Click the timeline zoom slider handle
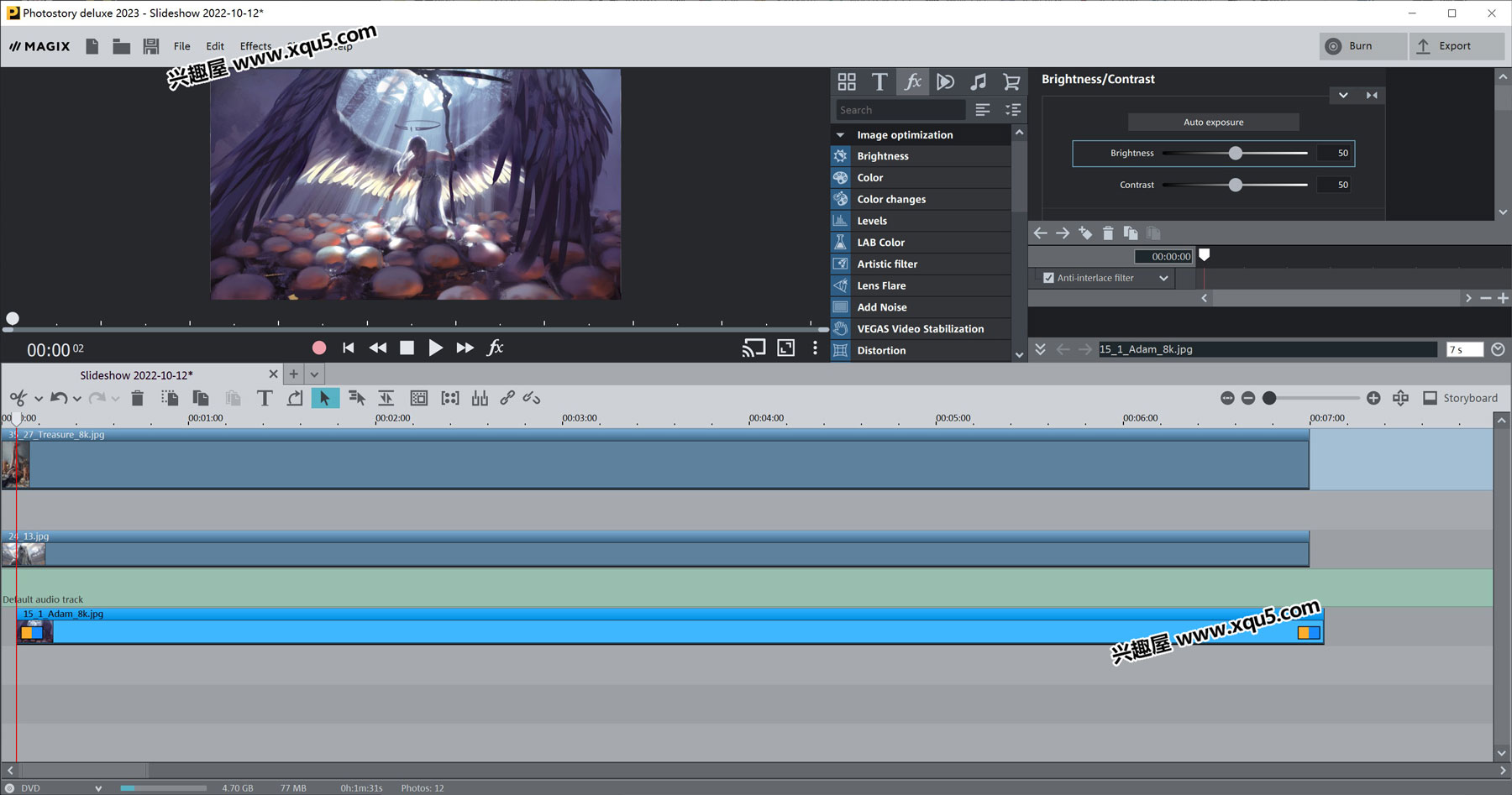The height and width of the screenshot is (795, 1512). pyautogui.click(x=1269, y=398)
